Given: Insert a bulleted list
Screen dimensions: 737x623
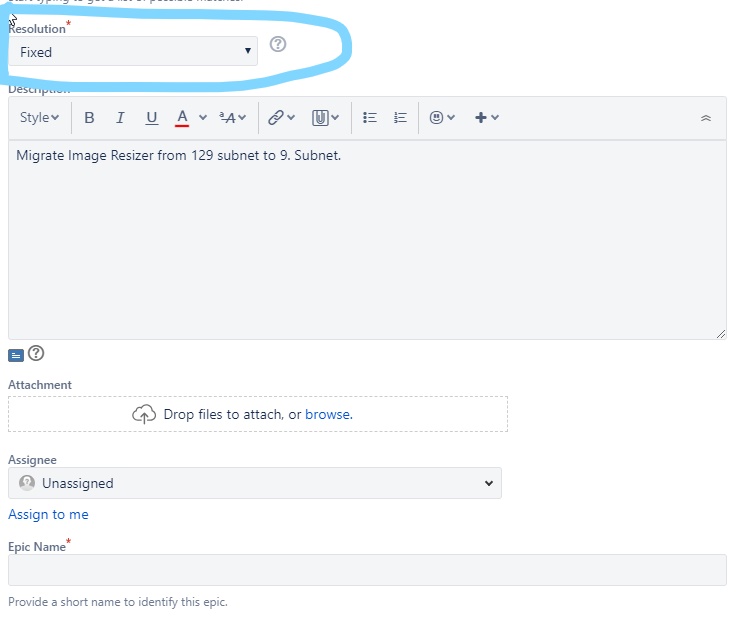Looking at the screenshot, I should [370, 118].
